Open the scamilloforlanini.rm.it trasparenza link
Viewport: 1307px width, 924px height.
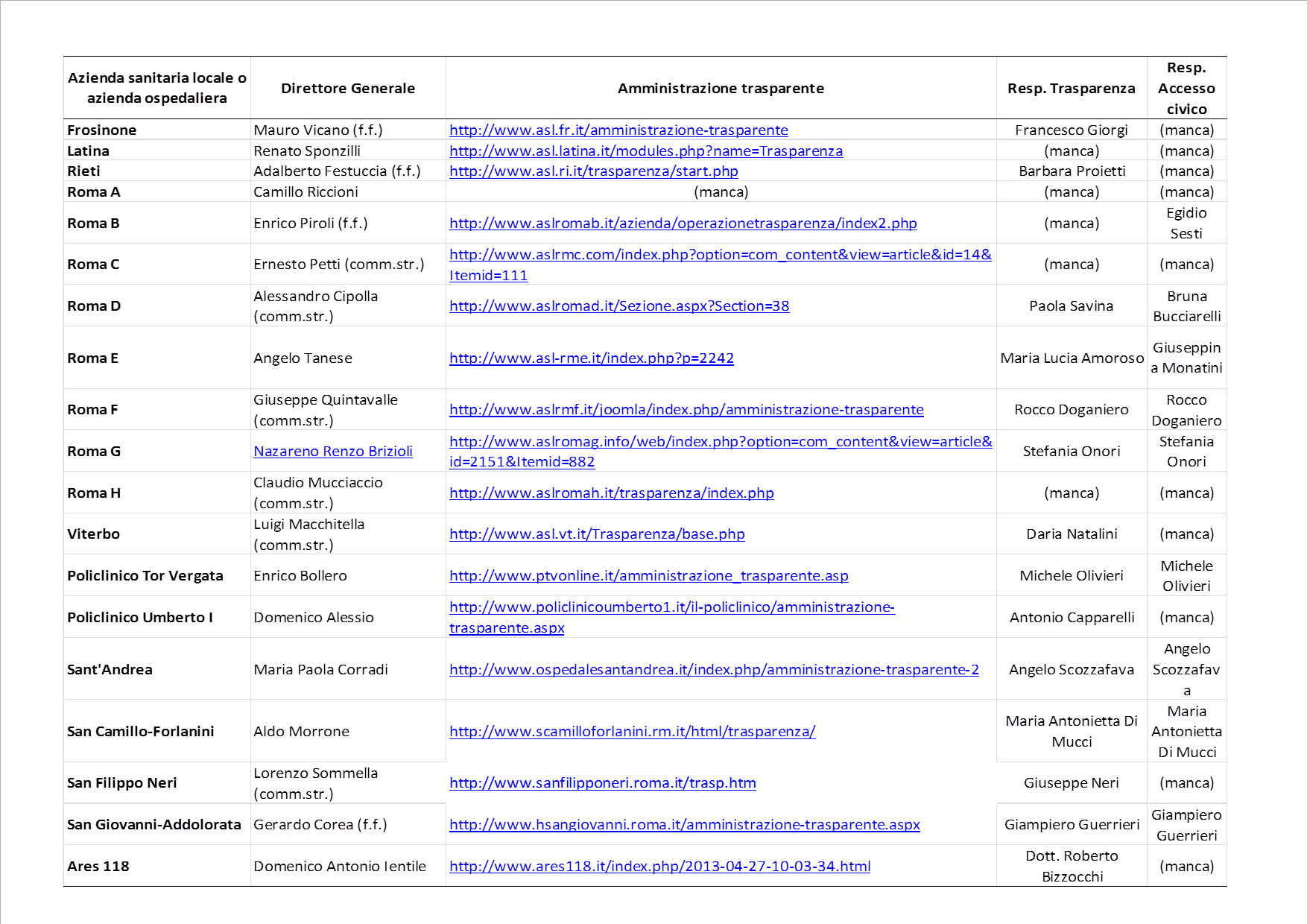(x=633, y=731)
